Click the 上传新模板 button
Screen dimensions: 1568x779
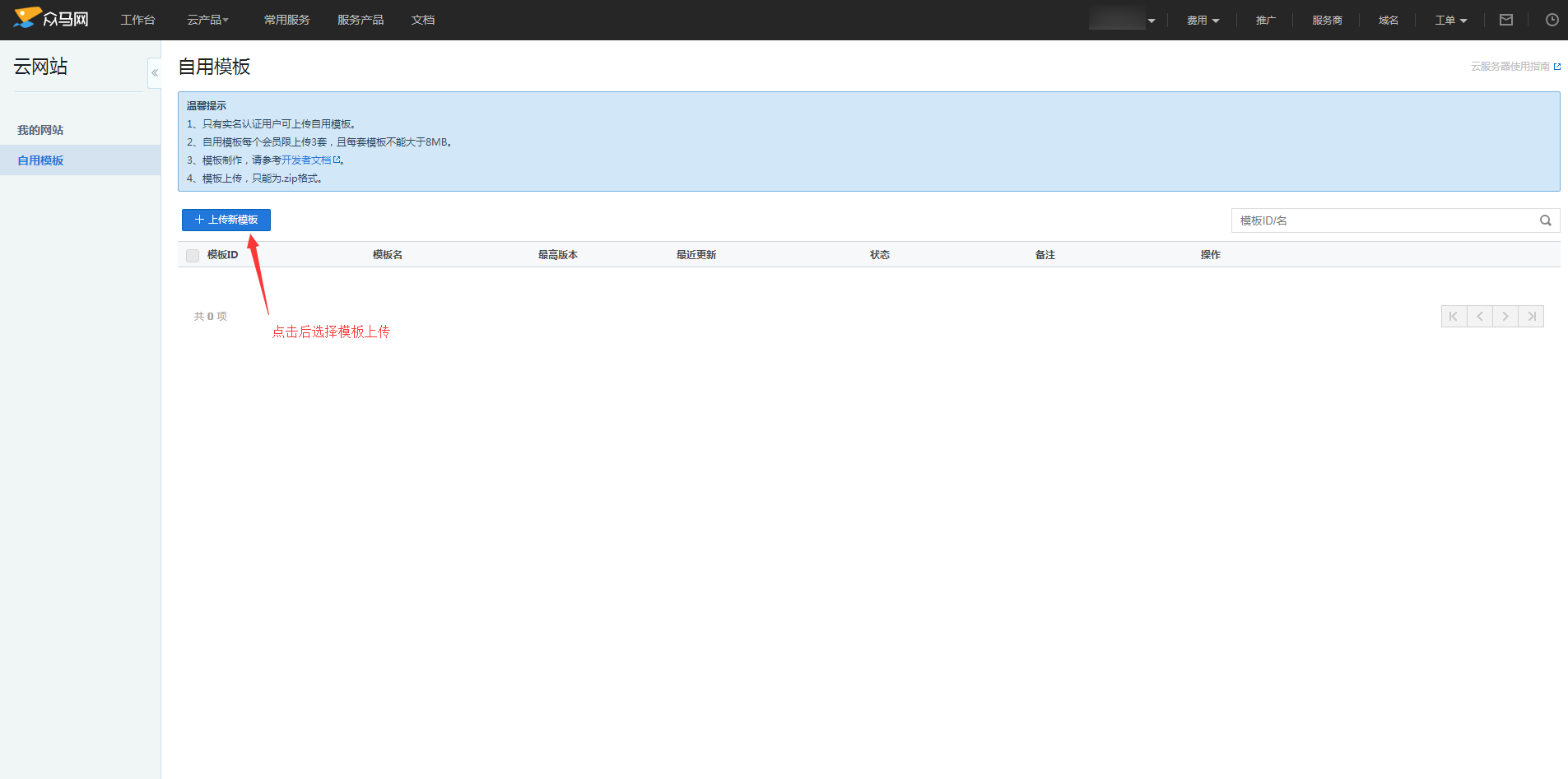(x=226, y=220)
